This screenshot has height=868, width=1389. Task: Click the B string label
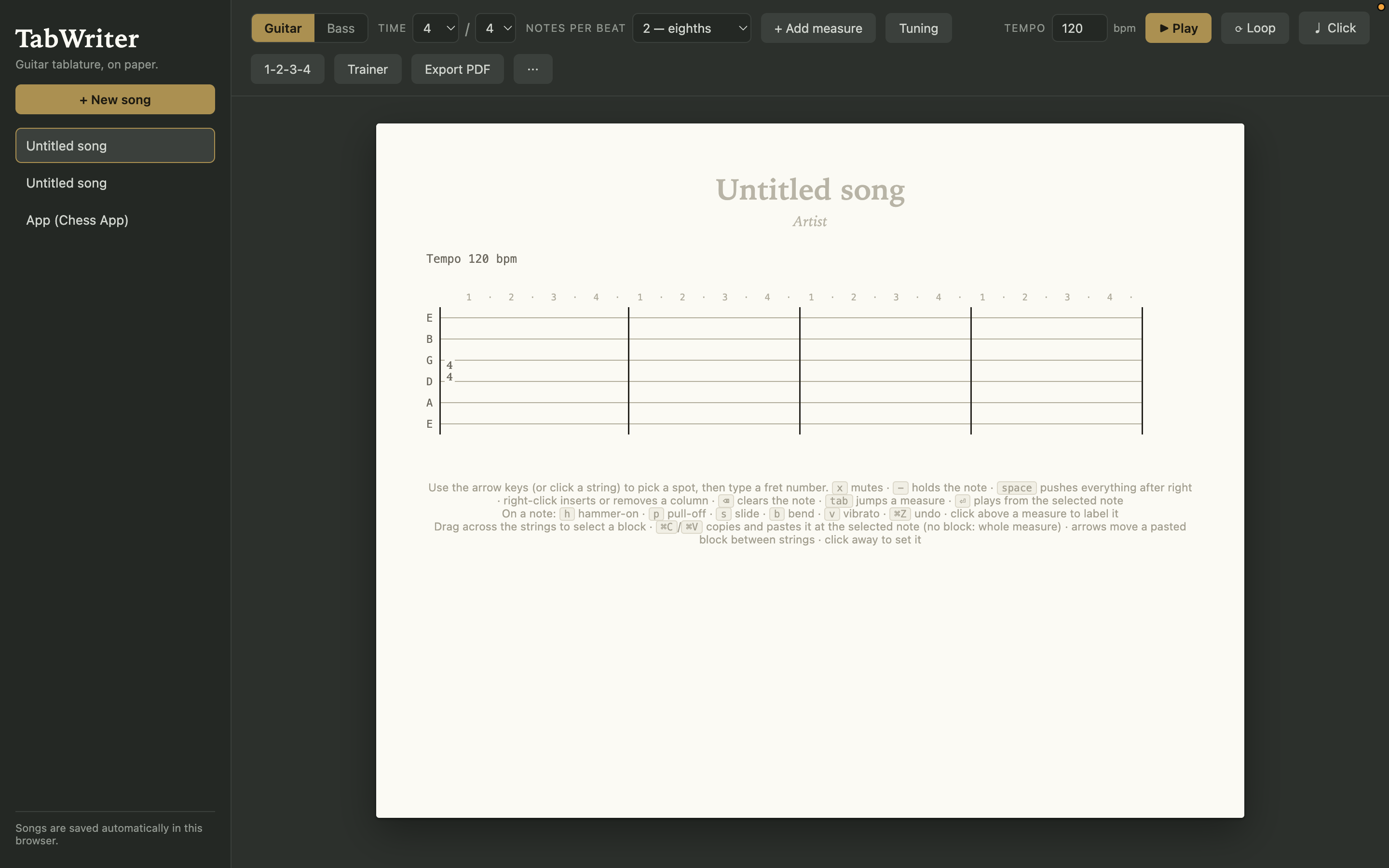[429, 339]
